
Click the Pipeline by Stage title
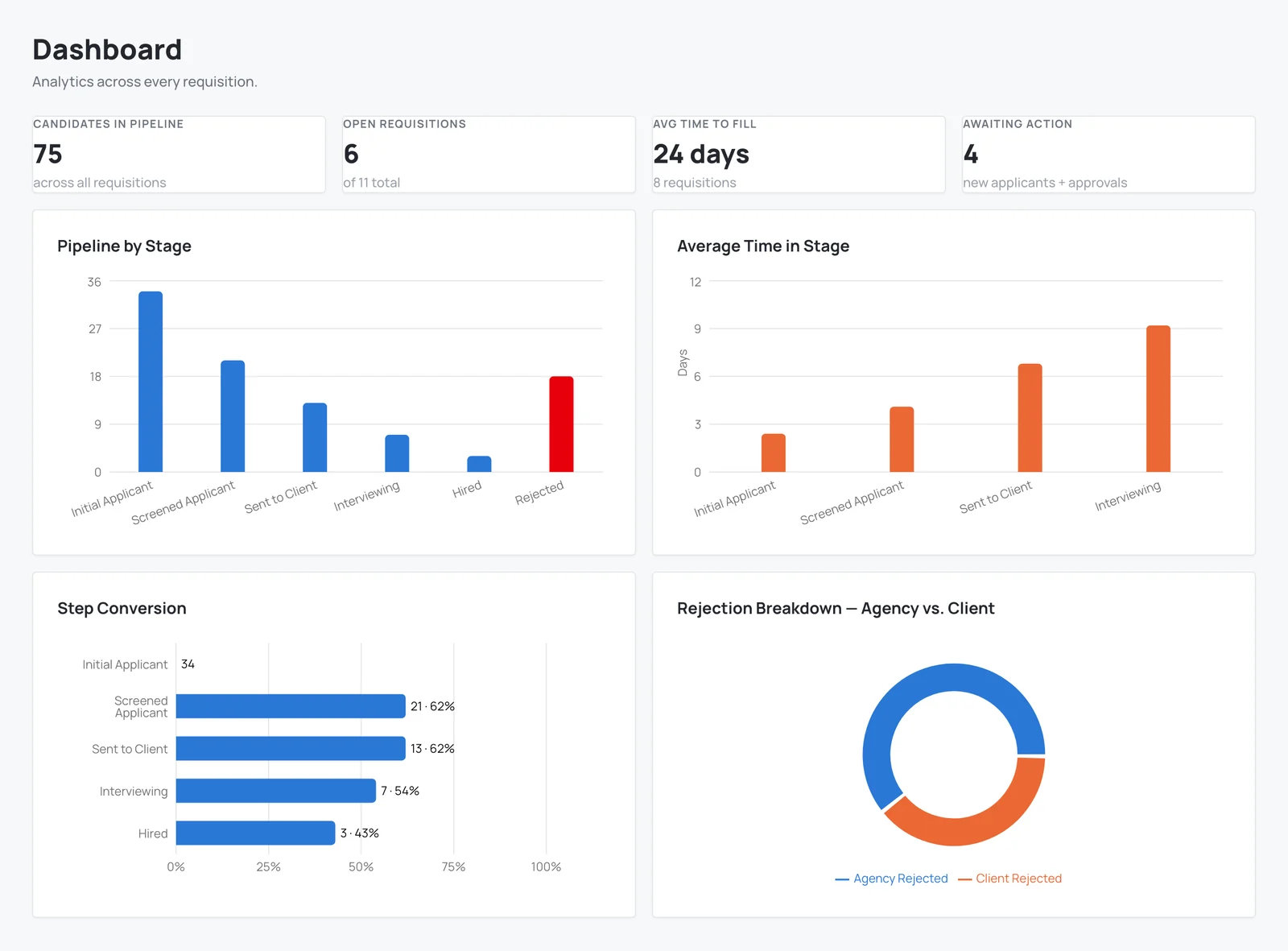pos(124,246)
